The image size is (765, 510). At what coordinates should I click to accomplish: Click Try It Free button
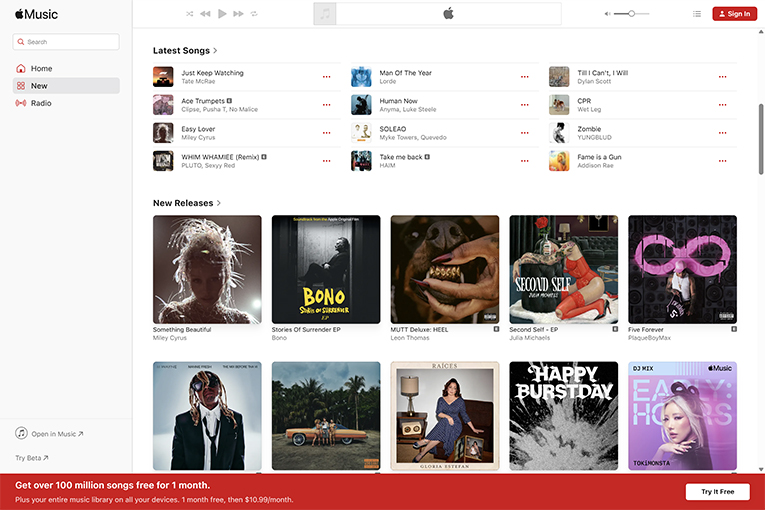click(717, 491)
